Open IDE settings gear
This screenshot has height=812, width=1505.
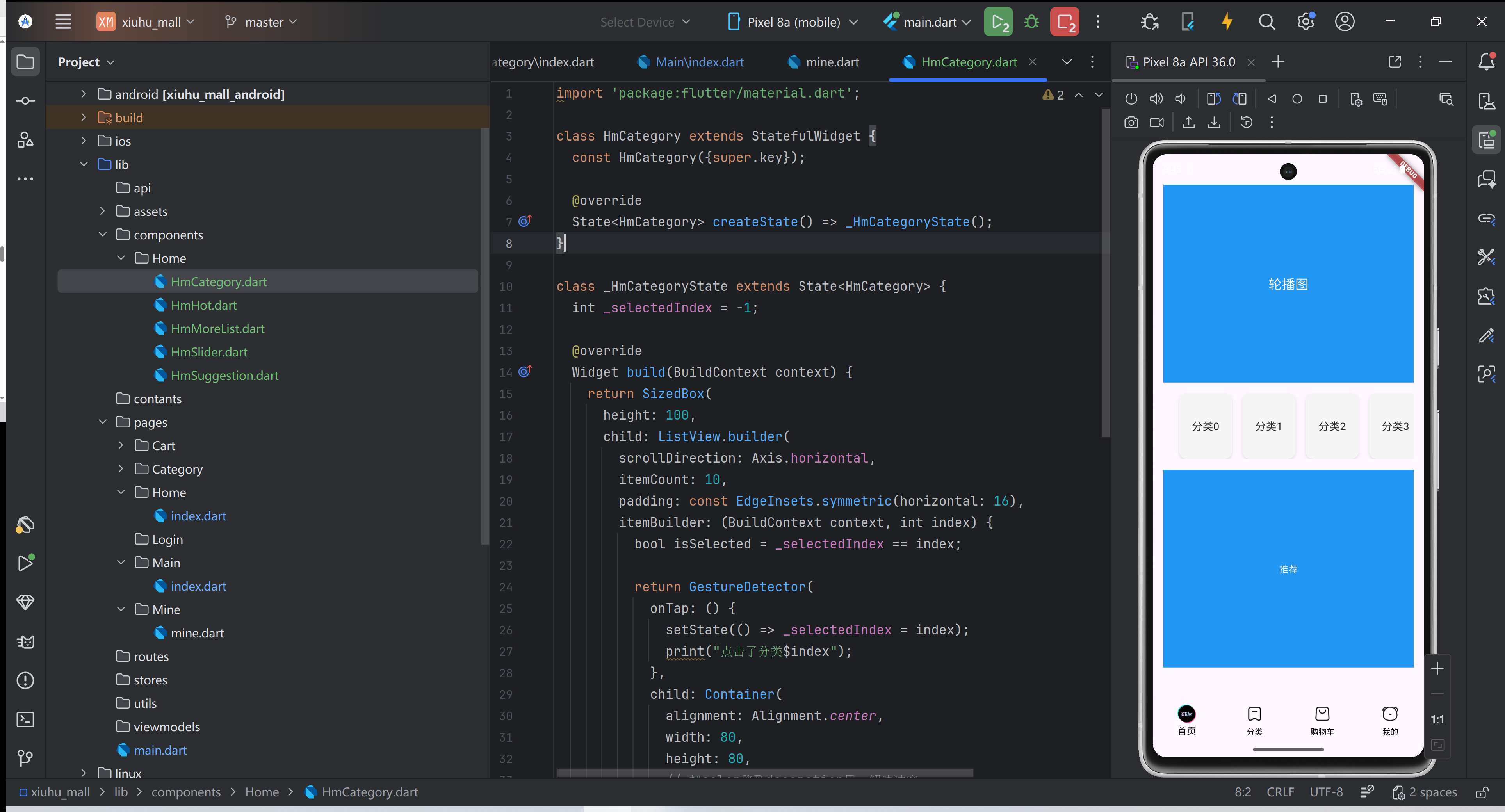[1305, 22]
